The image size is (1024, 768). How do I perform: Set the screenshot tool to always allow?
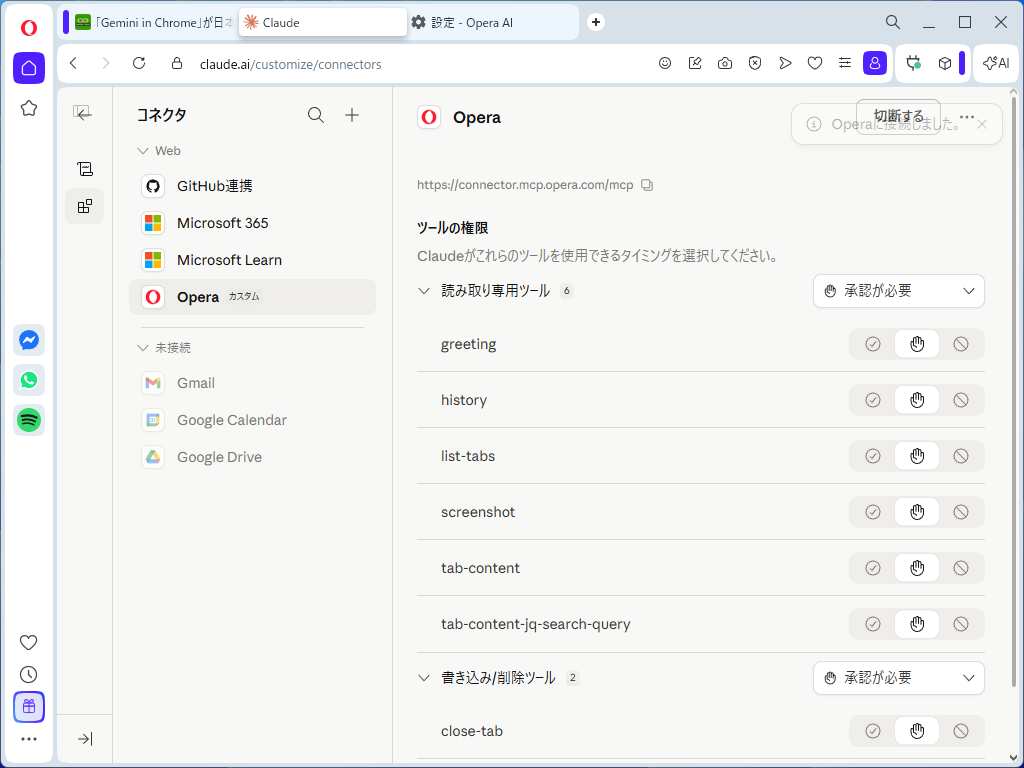pyautogui.click(x=871, y=511)
